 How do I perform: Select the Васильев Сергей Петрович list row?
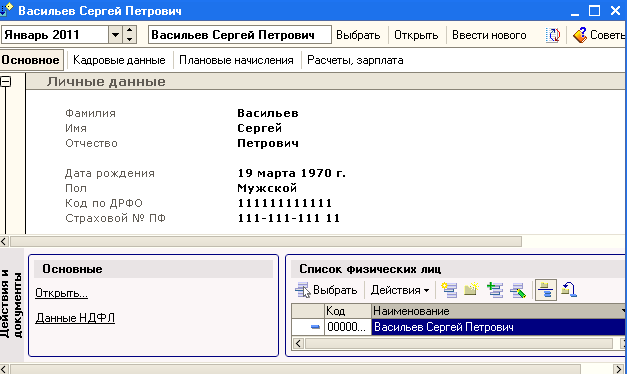(x=499, y=327)
